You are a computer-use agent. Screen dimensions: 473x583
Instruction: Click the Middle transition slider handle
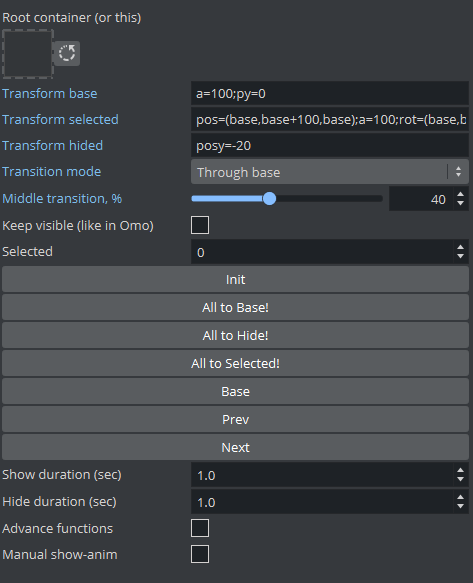coord(269,199)
